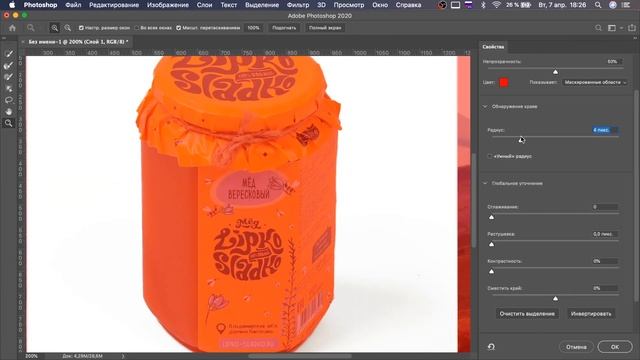
Task: Select the 'Без имени-1' document tab
Action: point(78,42)
